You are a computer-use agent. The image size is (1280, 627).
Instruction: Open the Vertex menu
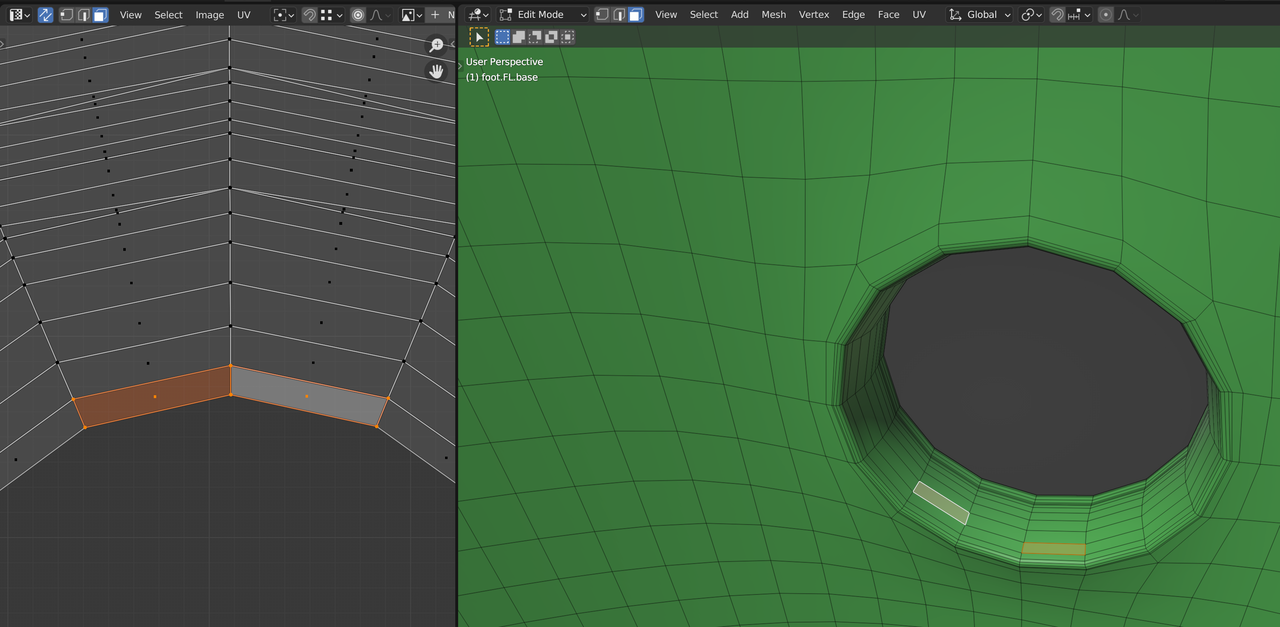pos(814,15)
